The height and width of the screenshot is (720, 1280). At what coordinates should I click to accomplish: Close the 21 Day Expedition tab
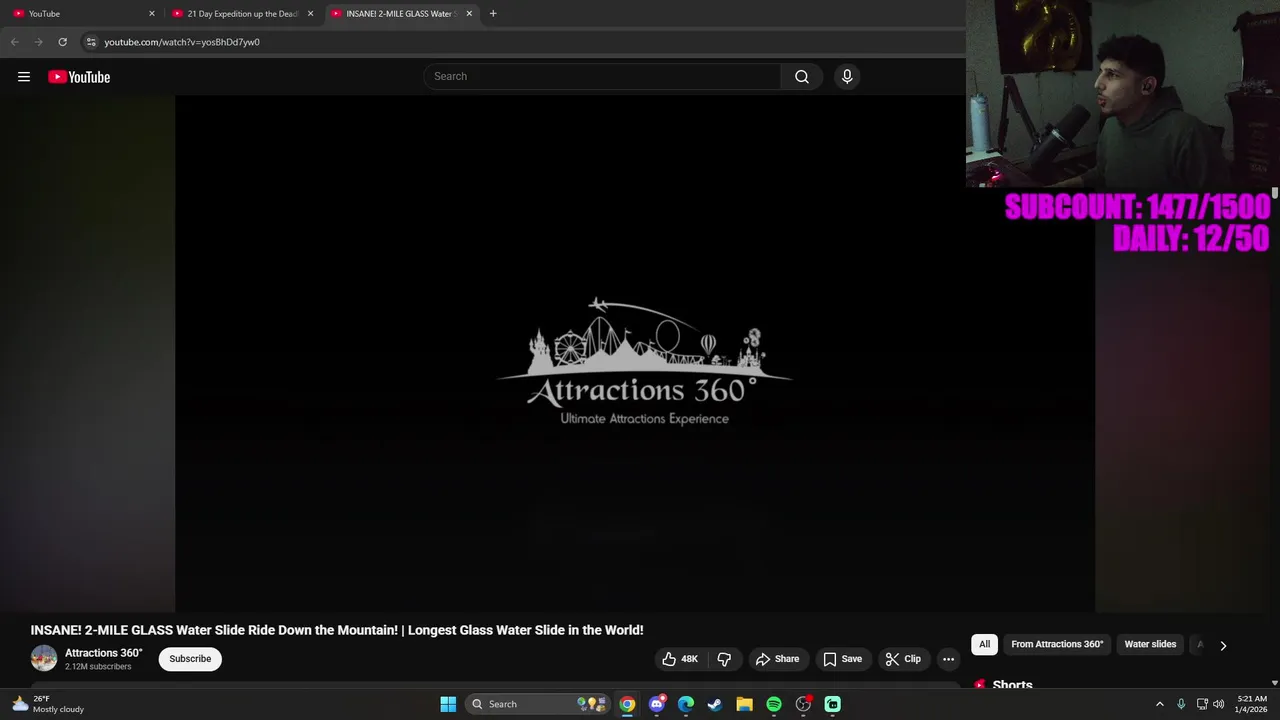point(310,14)
